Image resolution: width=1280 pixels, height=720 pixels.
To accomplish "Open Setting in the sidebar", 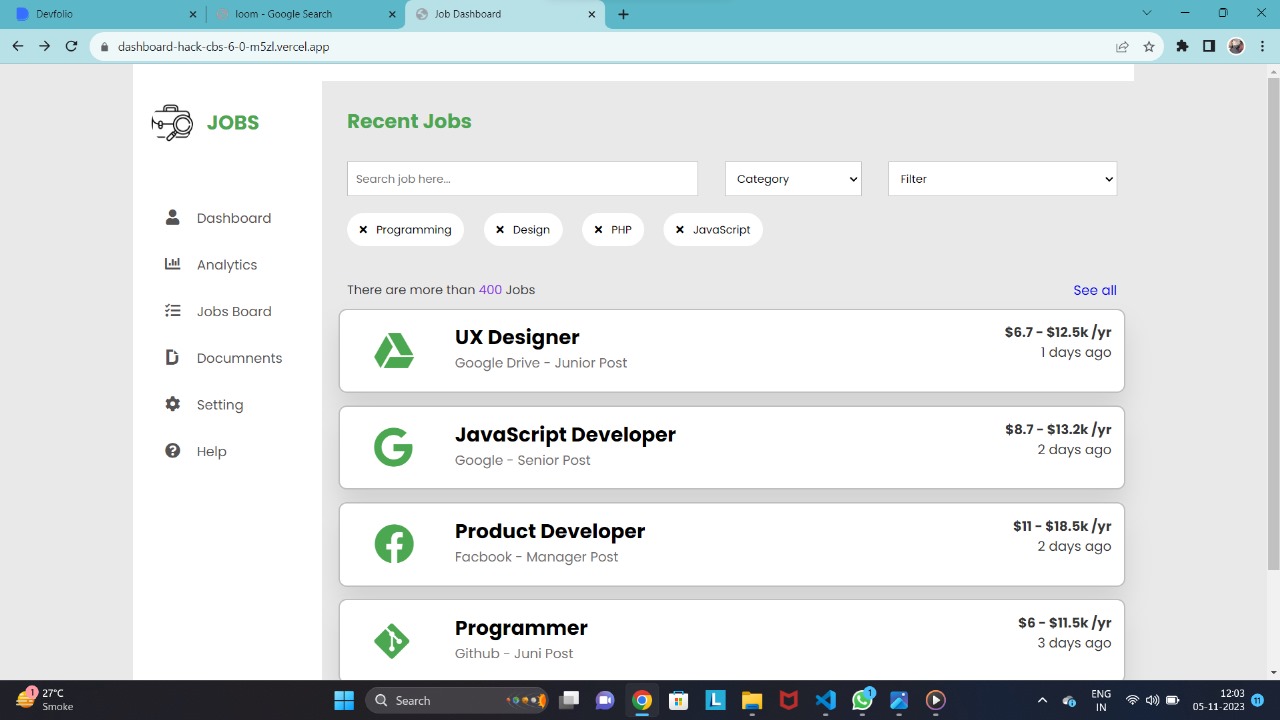I will (x=220, y=405).
